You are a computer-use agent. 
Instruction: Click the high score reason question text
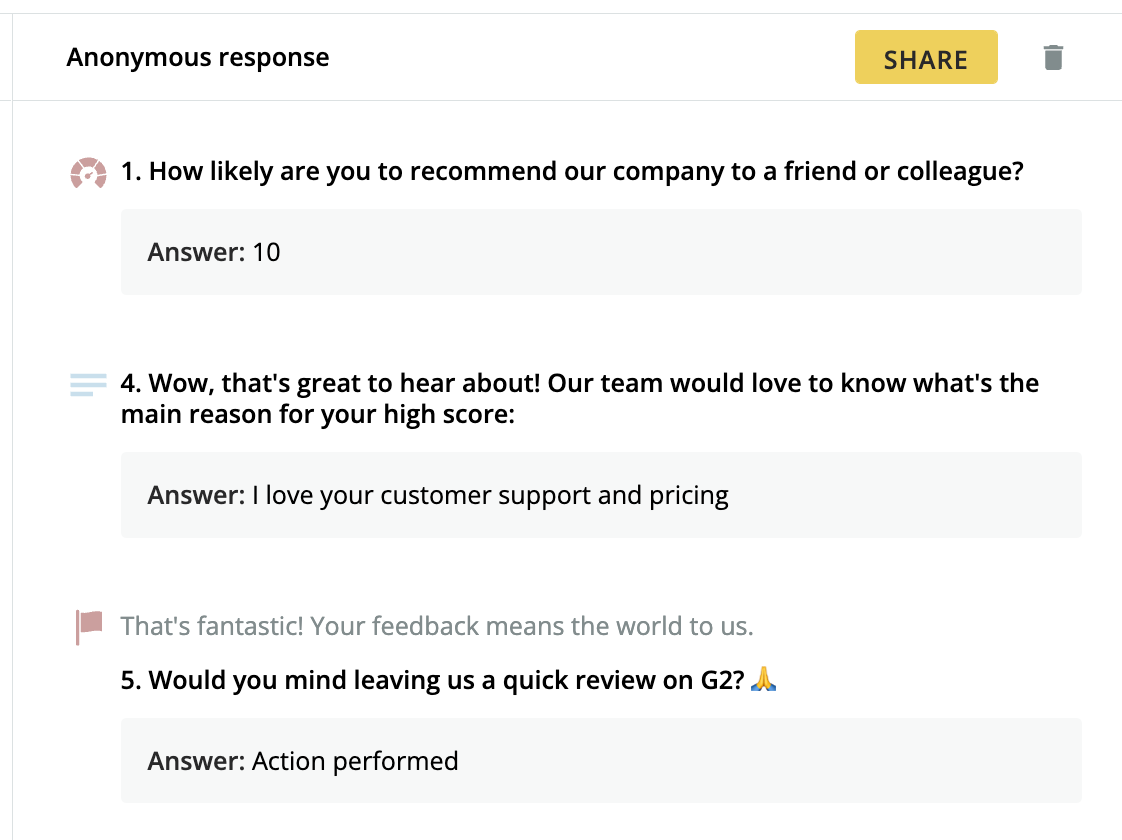pos(580,398)
